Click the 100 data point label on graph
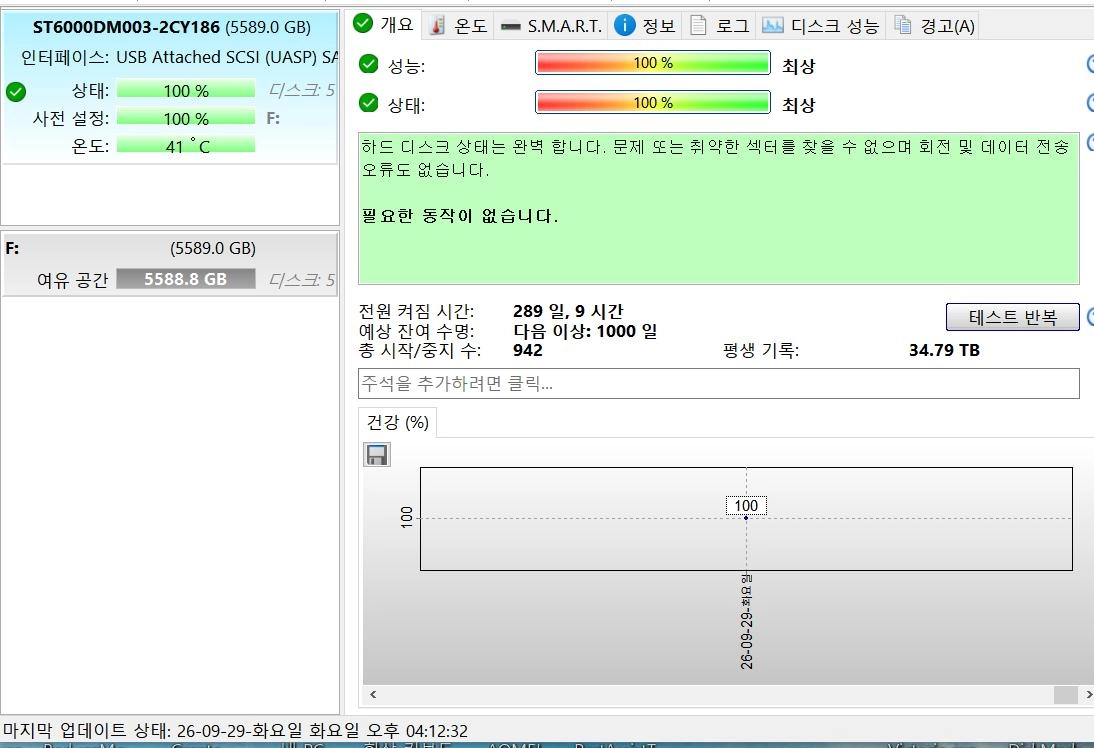This screenshot has width=1094, height=748. point(746,505)
